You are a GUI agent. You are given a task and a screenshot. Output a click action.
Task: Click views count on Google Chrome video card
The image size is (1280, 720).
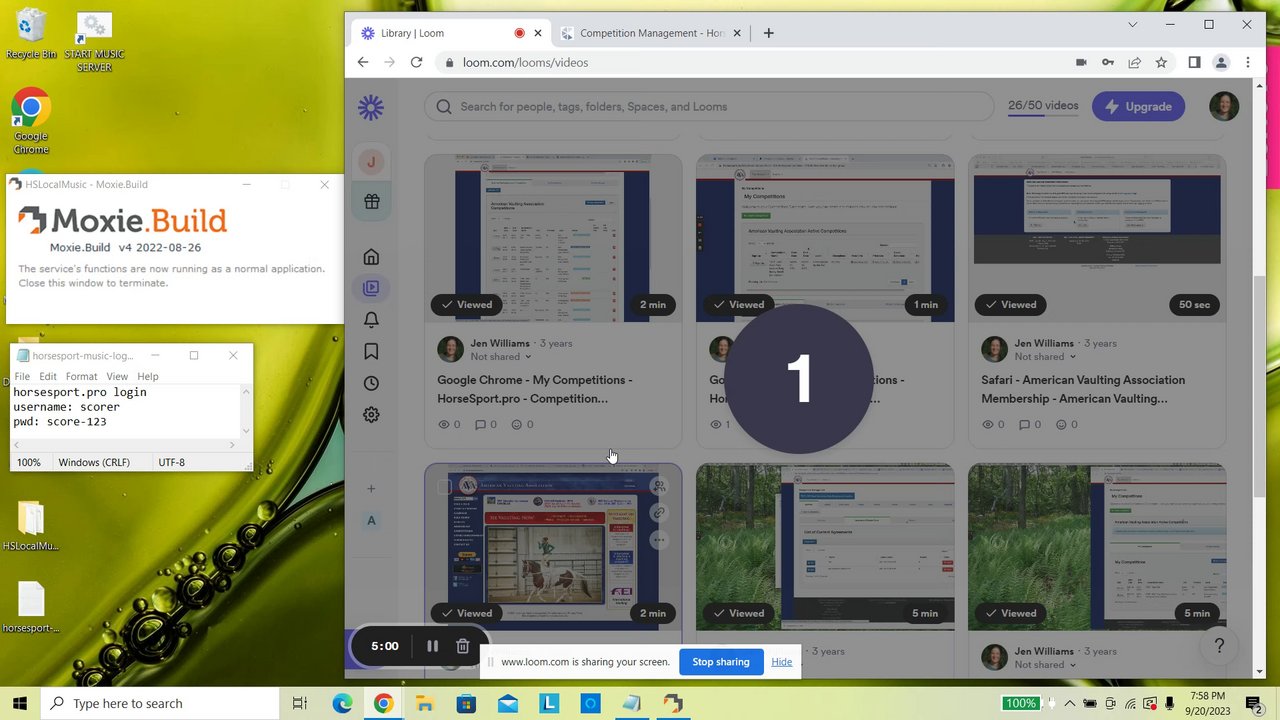(x=449, y=424)
